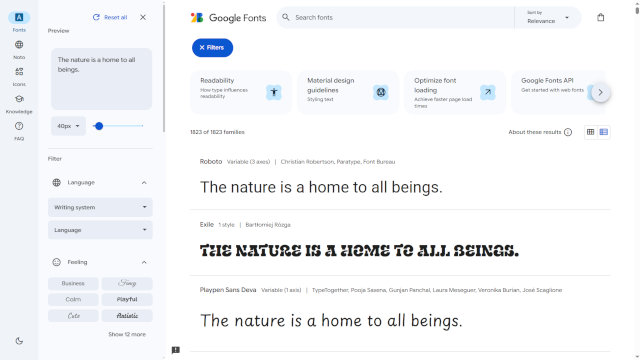Collapse the Language filter section
The height and width of the screenshot is (360, 640).
click(144, 182)
